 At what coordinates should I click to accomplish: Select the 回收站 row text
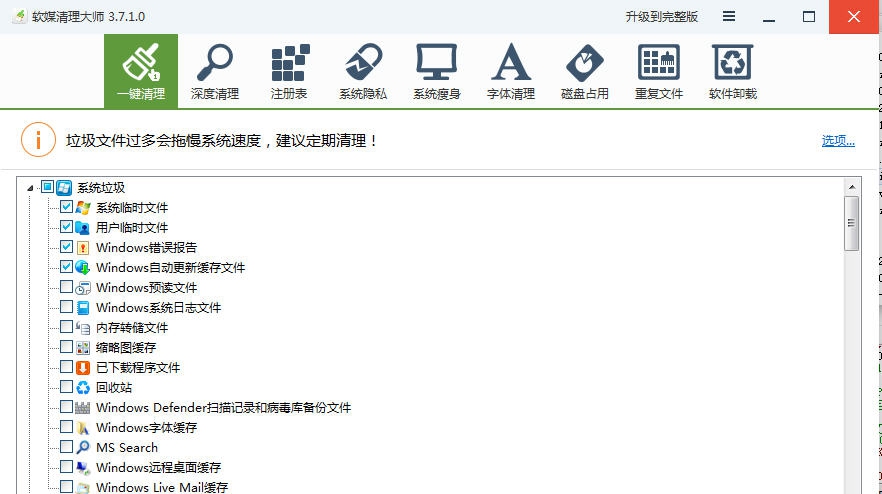[114, 388]
